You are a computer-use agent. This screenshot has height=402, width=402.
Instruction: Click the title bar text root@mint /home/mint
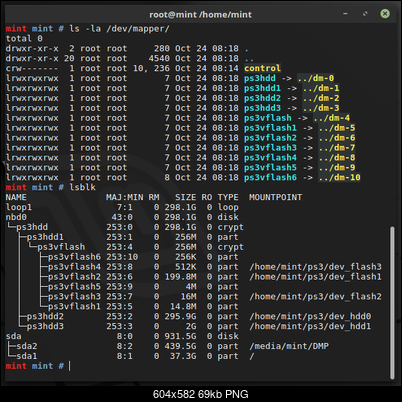pyautogui.click(x=200, y=15)
